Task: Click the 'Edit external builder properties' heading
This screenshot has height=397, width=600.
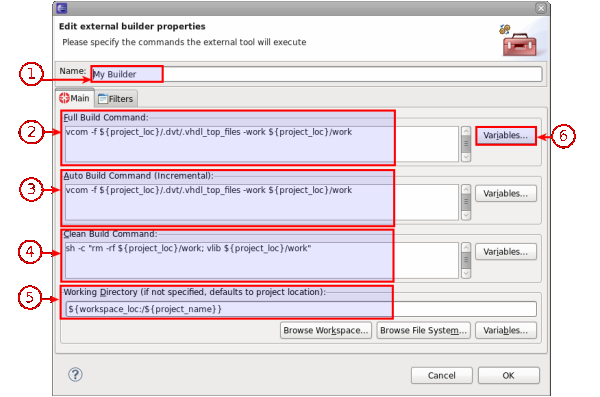Action: coord(132,26)
